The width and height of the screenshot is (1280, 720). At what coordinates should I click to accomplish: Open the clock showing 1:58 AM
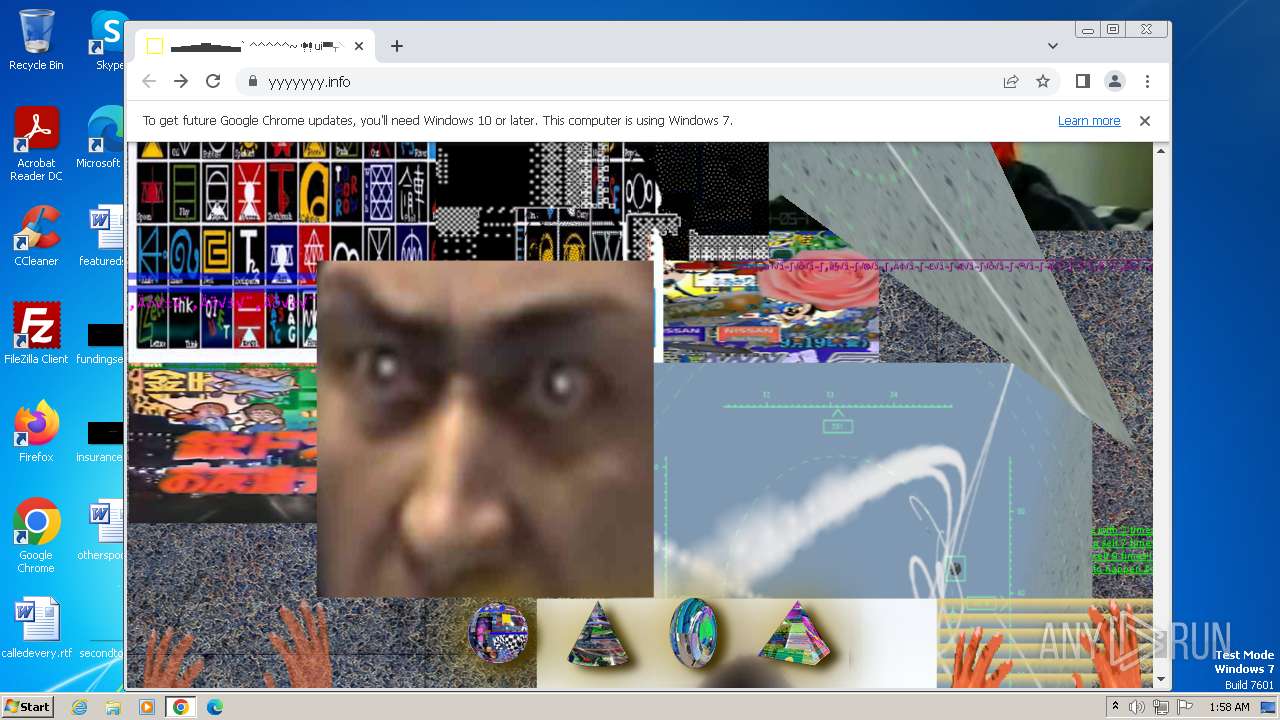click(1229, 707)
